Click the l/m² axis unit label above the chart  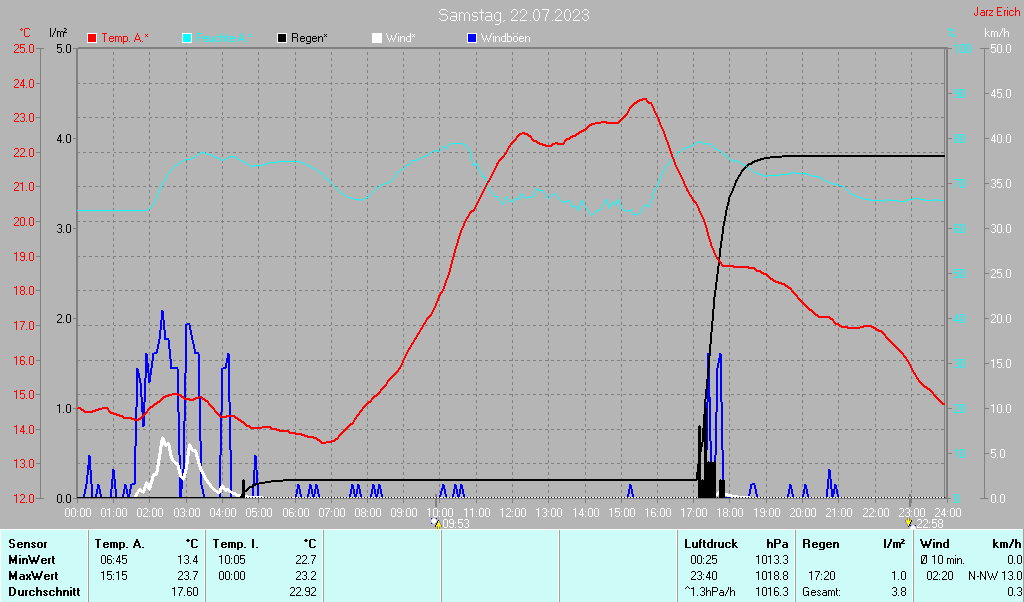[x=58, y=32]
